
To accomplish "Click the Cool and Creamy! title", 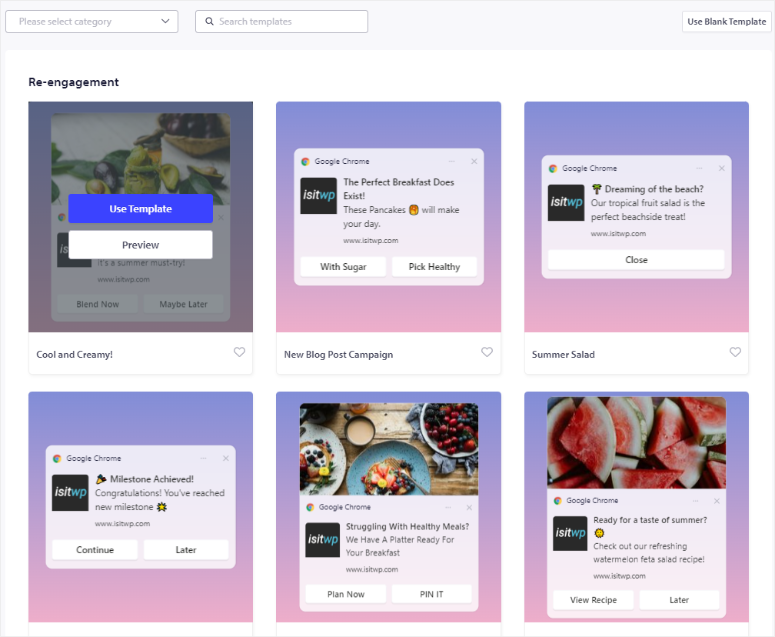I will click(x=75, y=354).
